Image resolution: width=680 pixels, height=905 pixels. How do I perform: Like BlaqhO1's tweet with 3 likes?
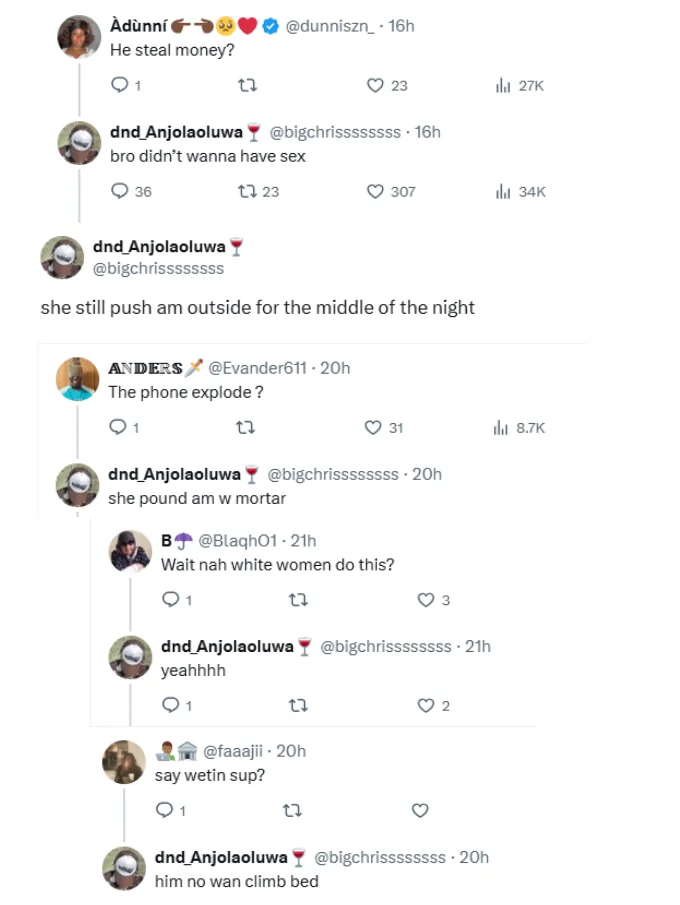[x=426, y=600]
